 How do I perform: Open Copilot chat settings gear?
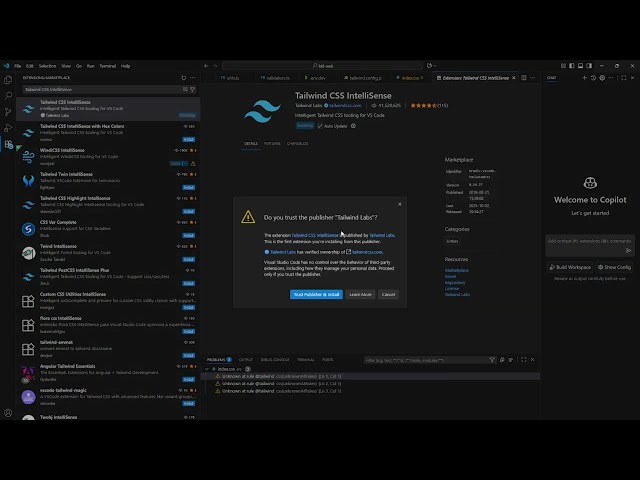coord(602,78)
